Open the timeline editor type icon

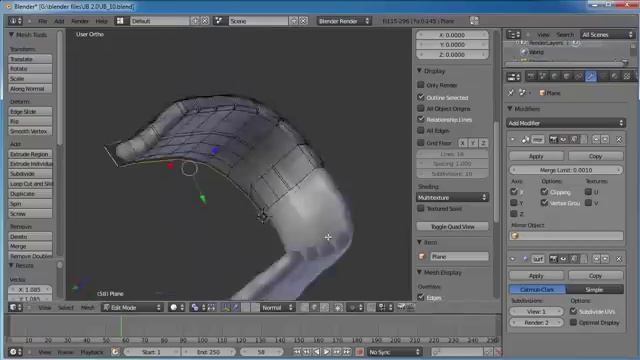(16, 352)
